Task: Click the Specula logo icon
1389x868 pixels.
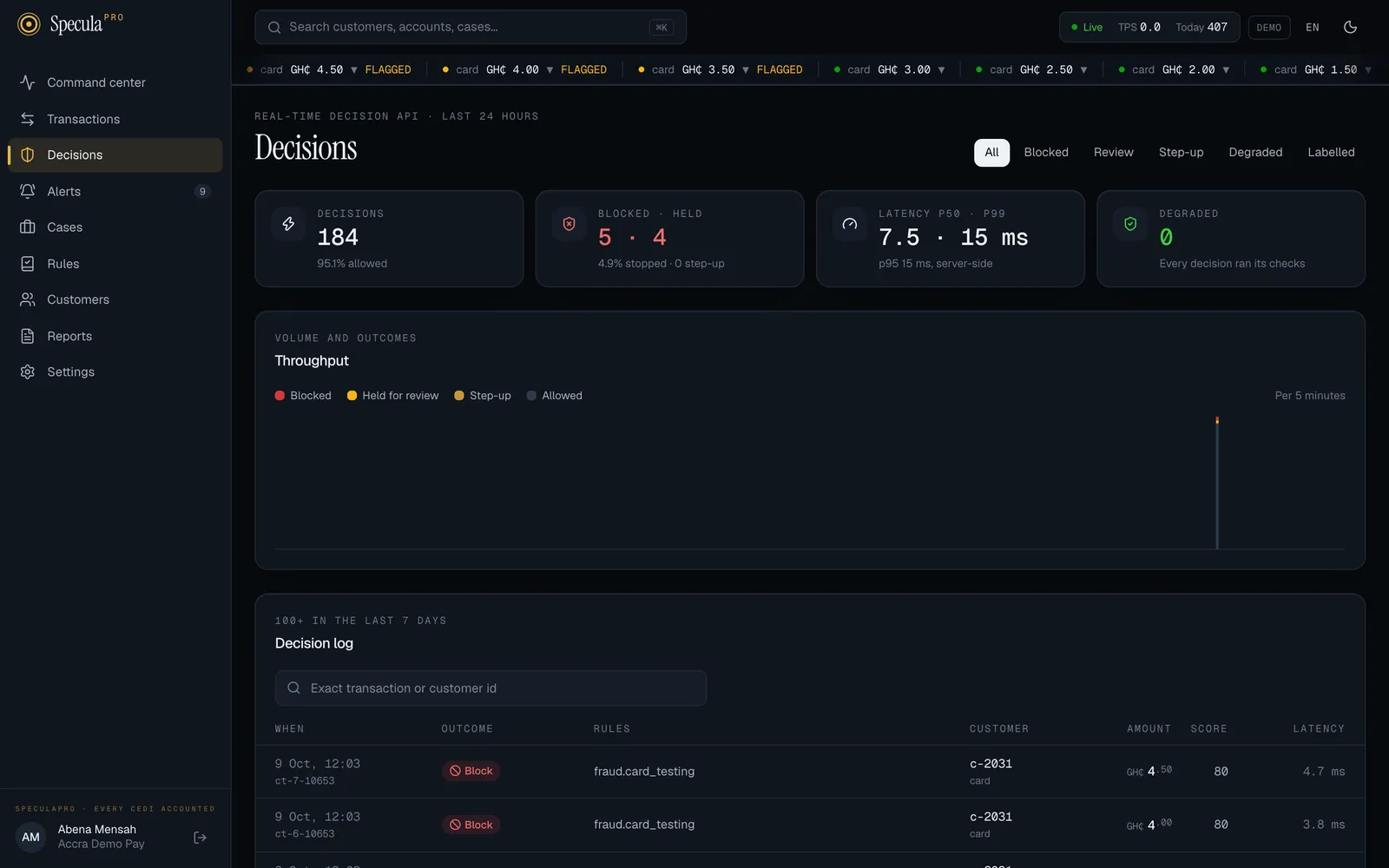Action: (x=29, y=24)
